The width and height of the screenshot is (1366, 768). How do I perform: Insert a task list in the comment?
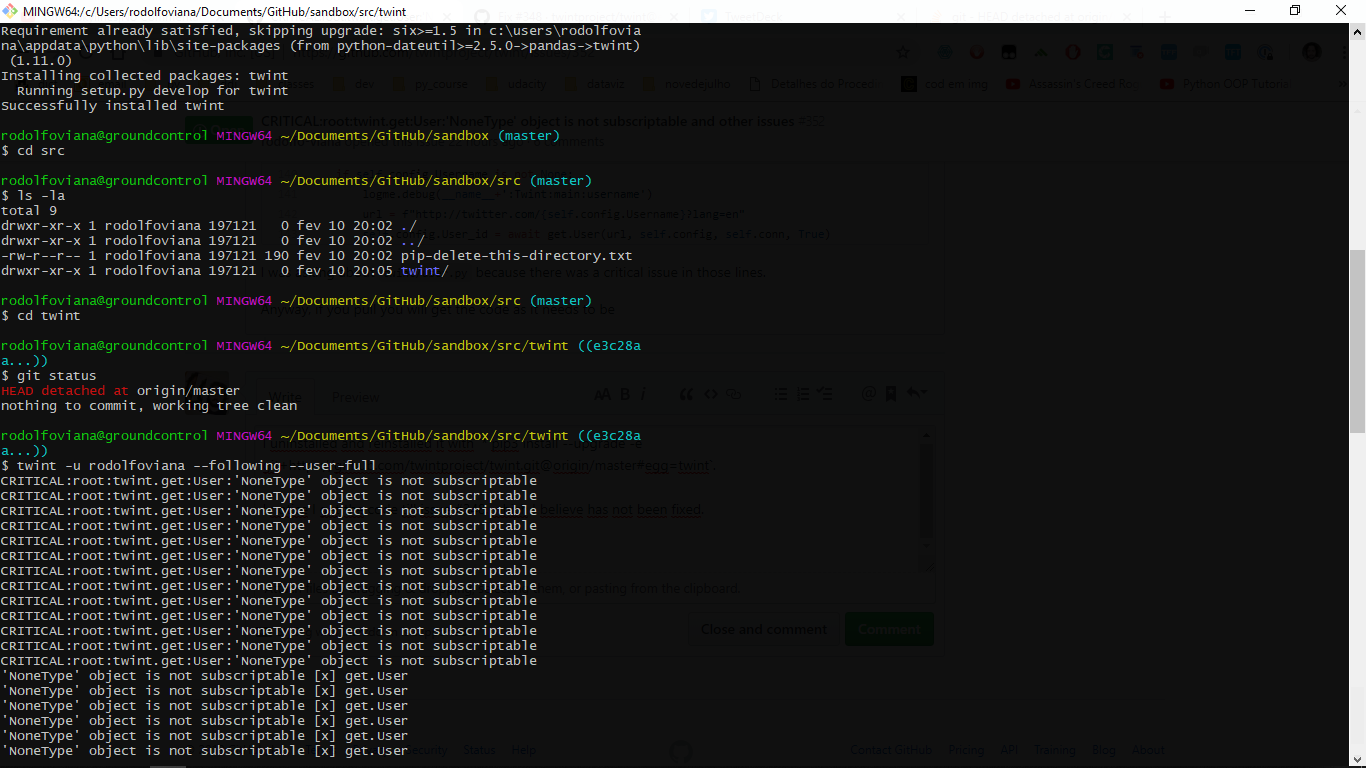click(824, 393)
